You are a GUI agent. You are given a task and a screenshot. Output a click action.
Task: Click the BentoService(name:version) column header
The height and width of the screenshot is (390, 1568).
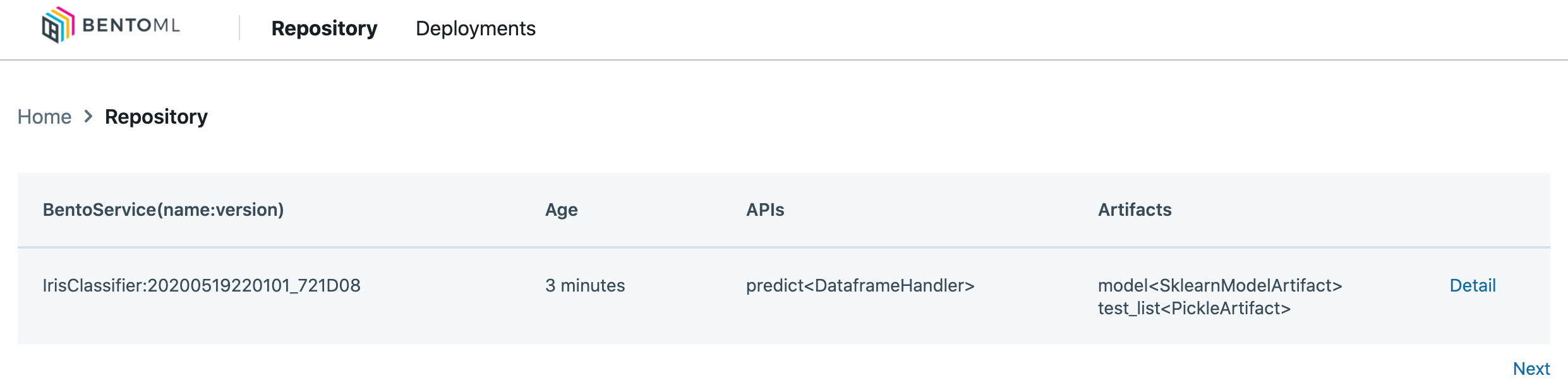click(162, 210)
